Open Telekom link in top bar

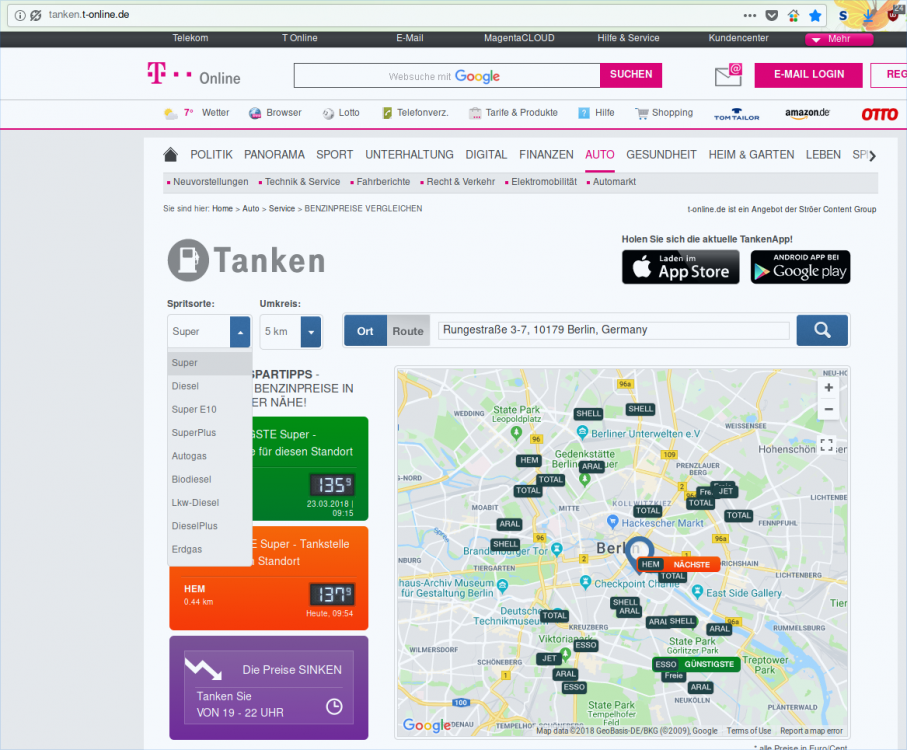(190, 38)
